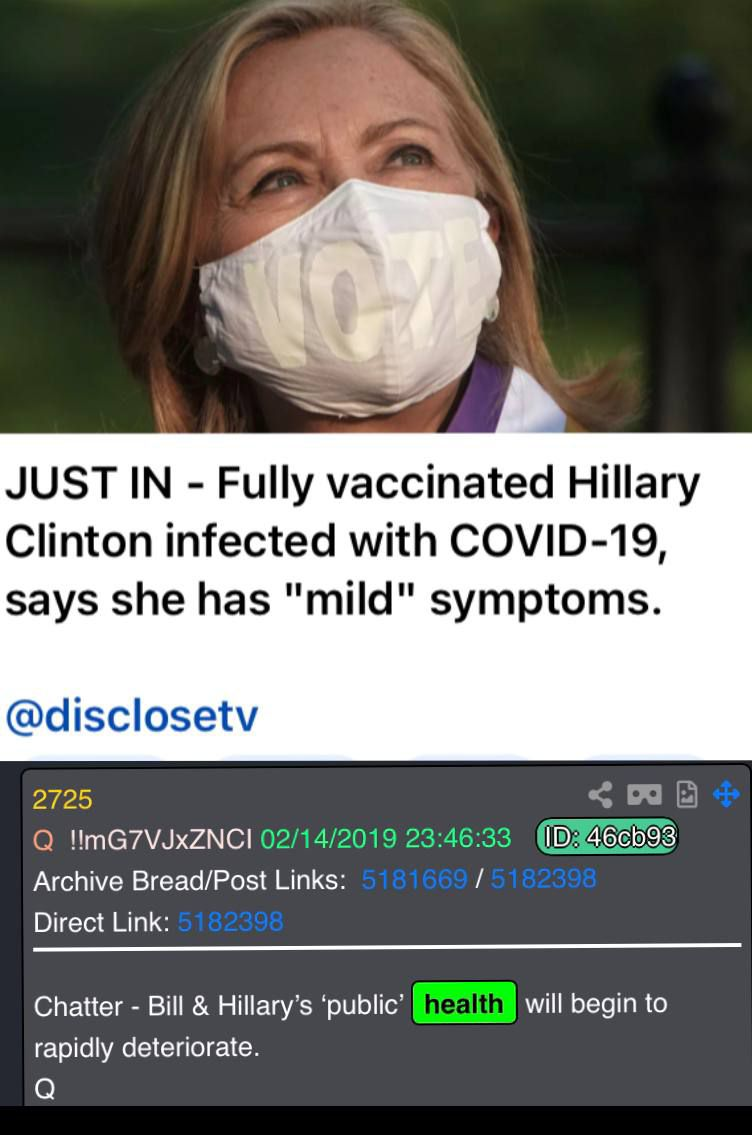Click the 'Direct Link:' label
The image size is (752, 1135).
point(101,922)
